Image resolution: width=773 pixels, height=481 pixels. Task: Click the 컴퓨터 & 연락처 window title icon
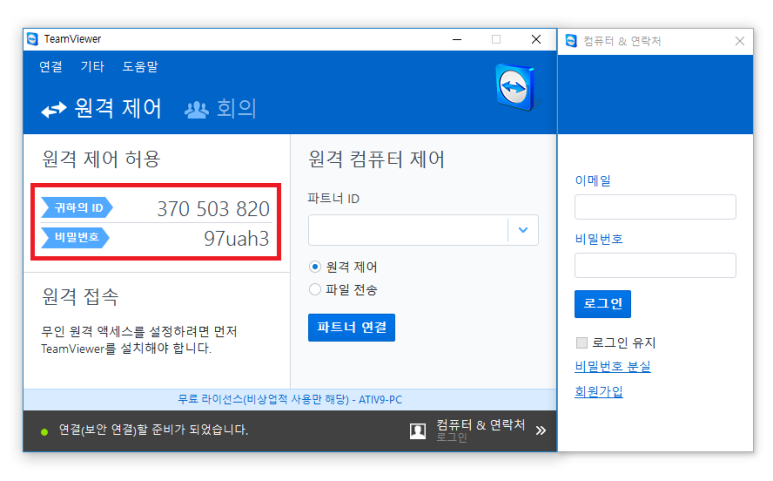click(571, 40)
